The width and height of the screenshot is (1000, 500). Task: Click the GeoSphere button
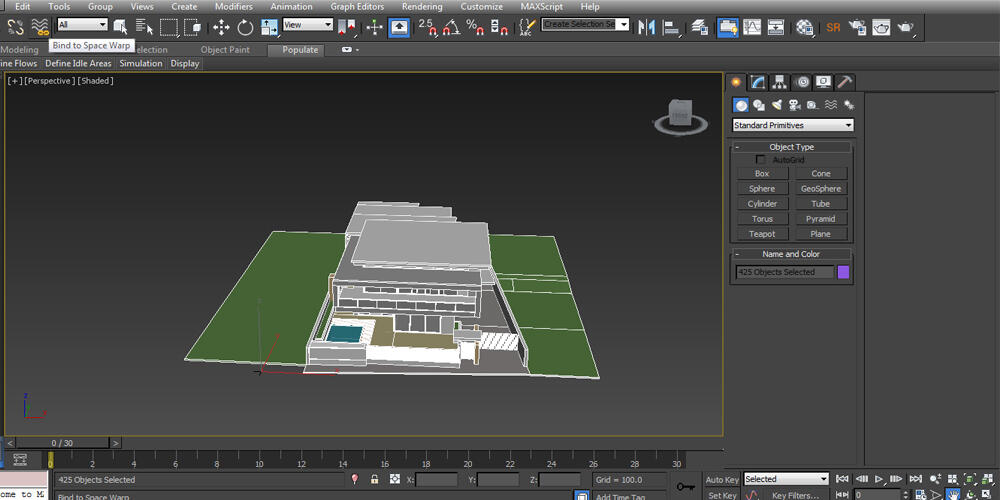click(x=821, y=189)
